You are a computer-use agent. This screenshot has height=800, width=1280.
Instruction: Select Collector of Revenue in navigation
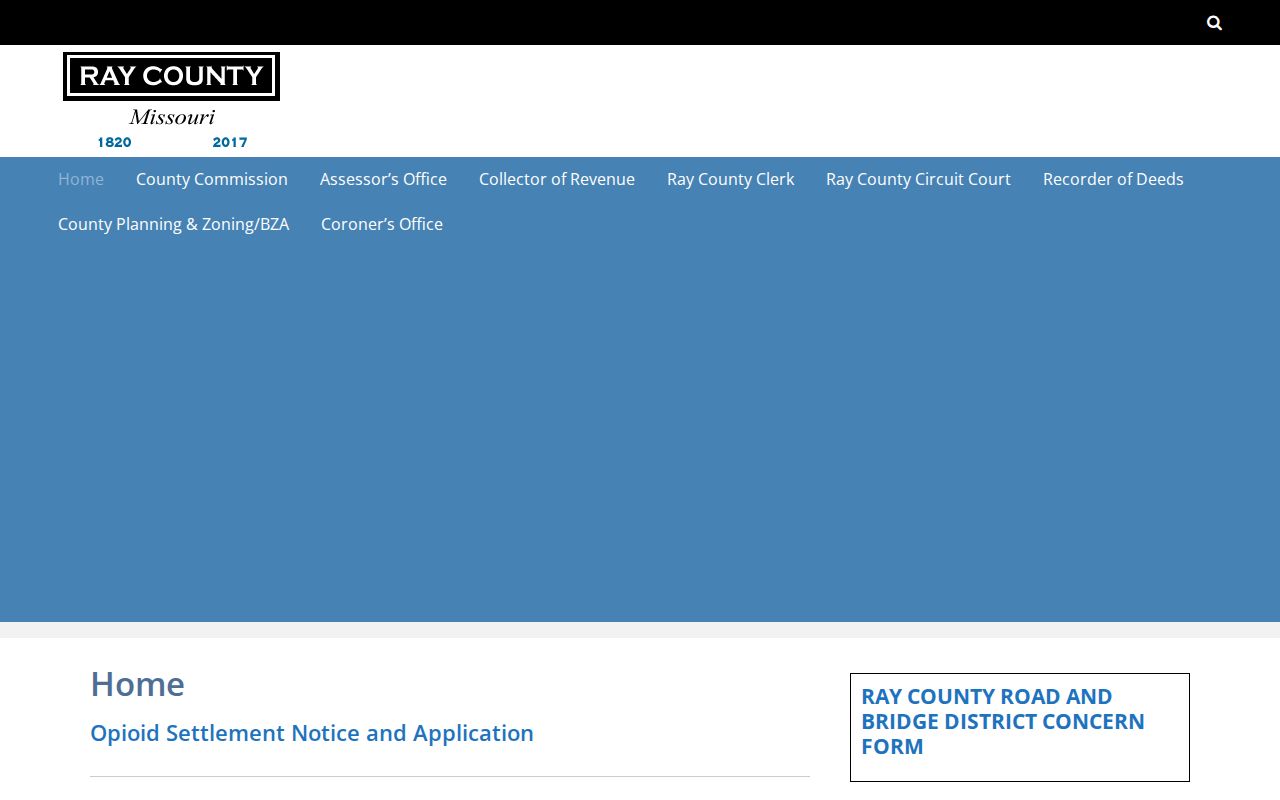click(557, 179)
